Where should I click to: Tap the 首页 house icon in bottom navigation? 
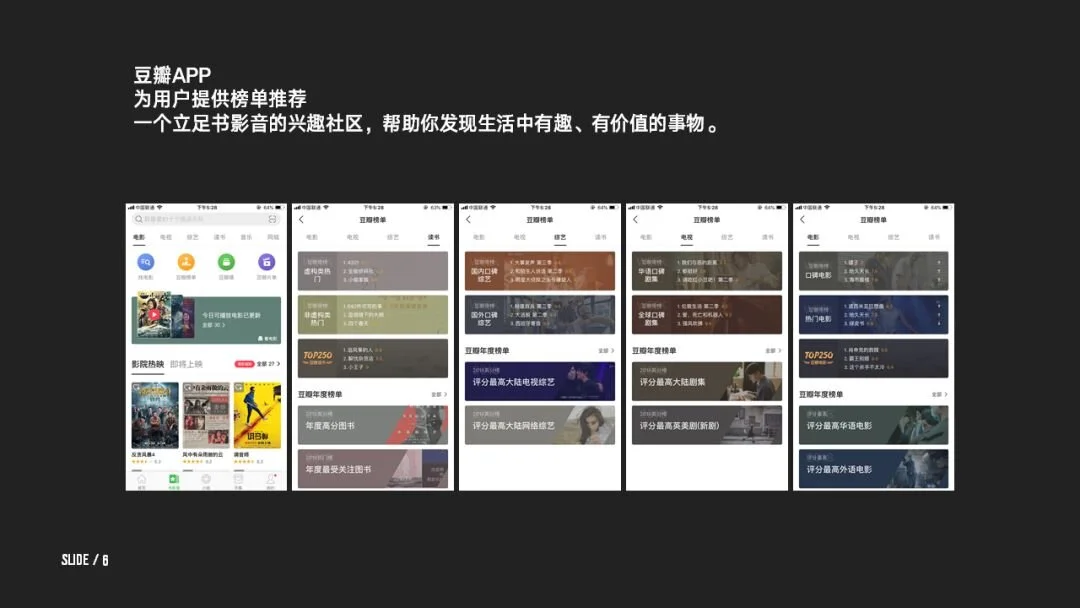pos(141,480)
